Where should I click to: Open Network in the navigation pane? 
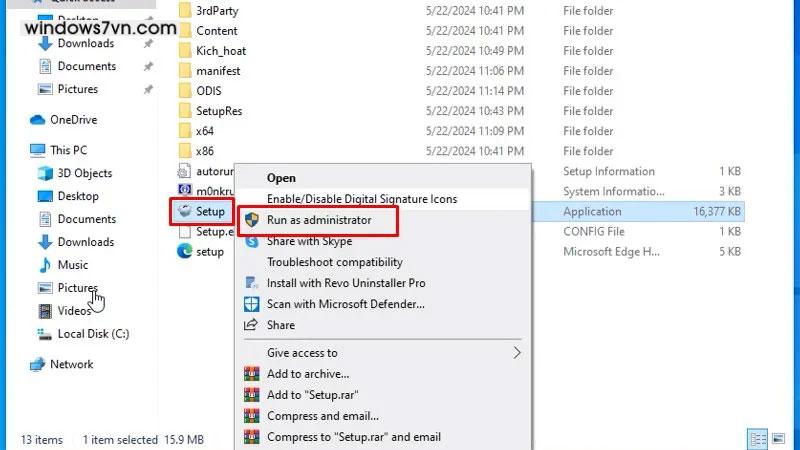point(71,364)
